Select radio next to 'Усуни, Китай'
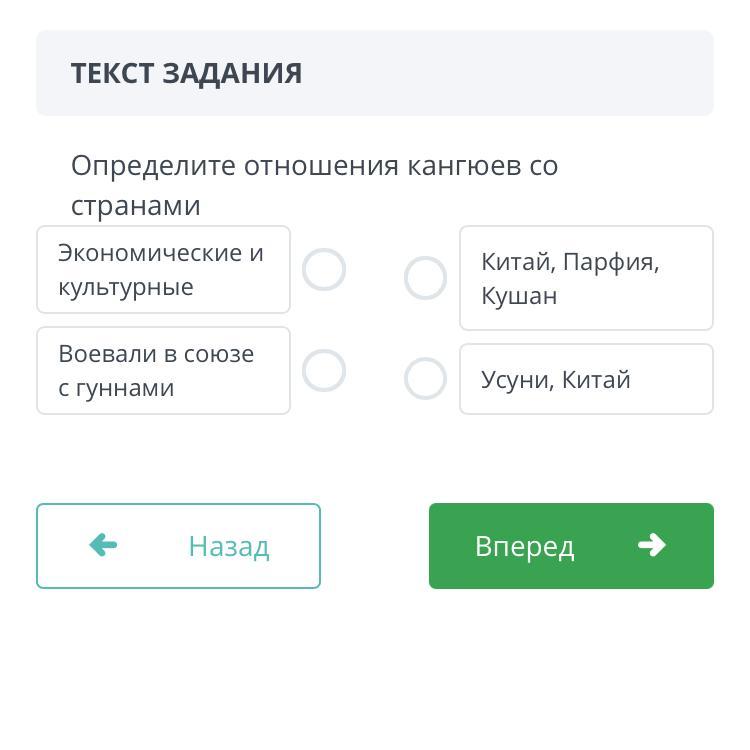Viewport: 750px width, 750px height. [425, 379]
